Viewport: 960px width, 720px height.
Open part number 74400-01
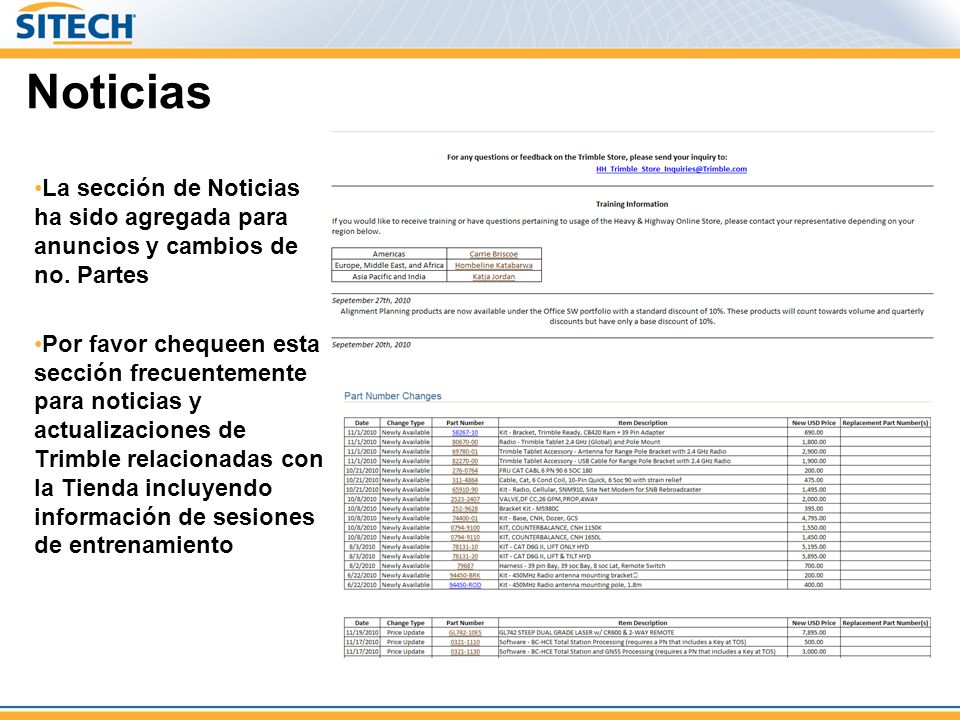[x=465, y=518]
